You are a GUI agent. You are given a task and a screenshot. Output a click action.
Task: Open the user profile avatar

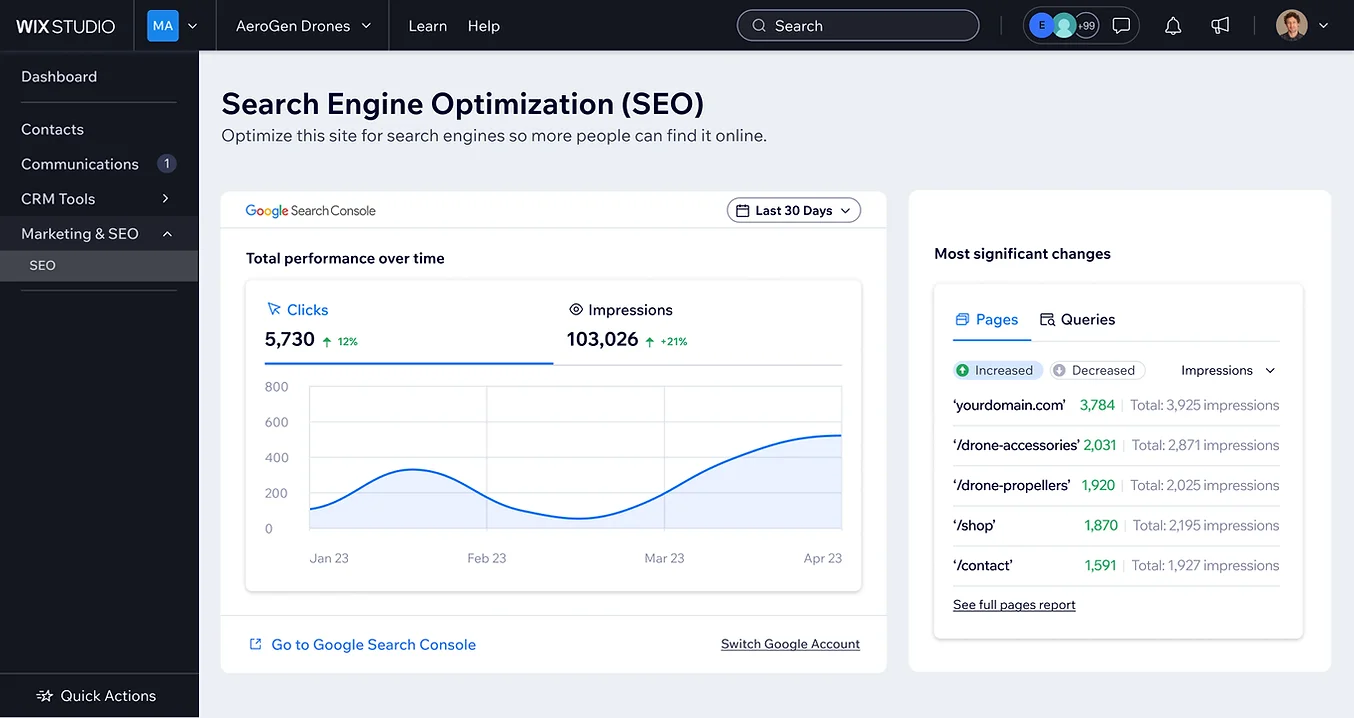[1292, 26]
